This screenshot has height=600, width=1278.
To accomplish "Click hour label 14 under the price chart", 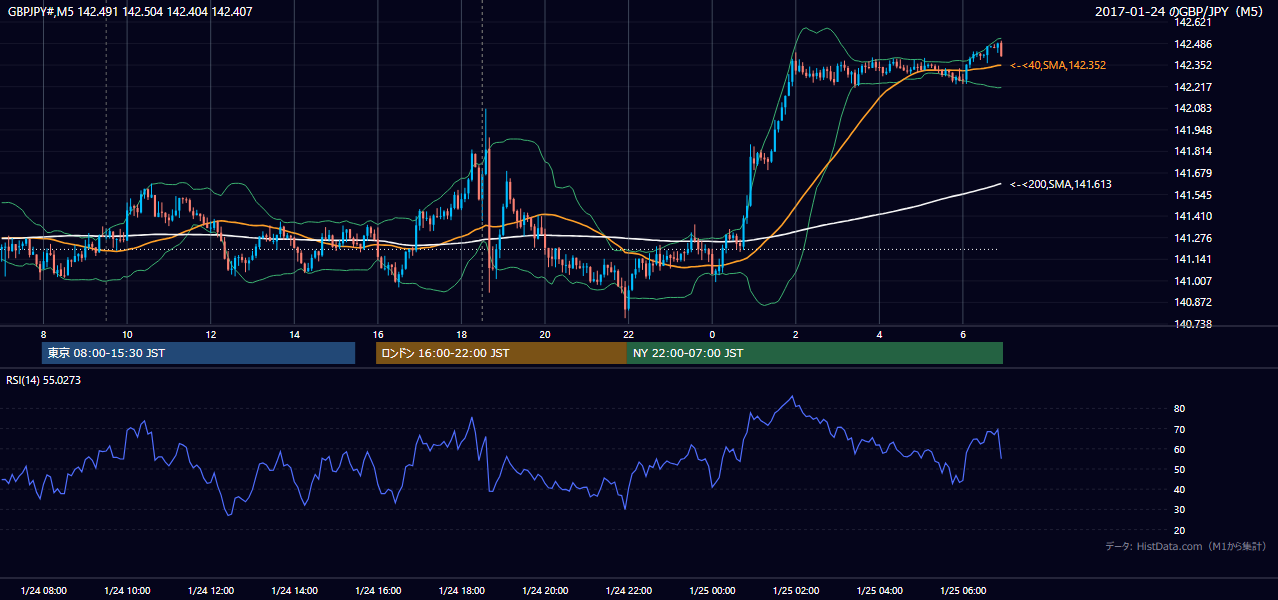I will [x=294, y=334].
